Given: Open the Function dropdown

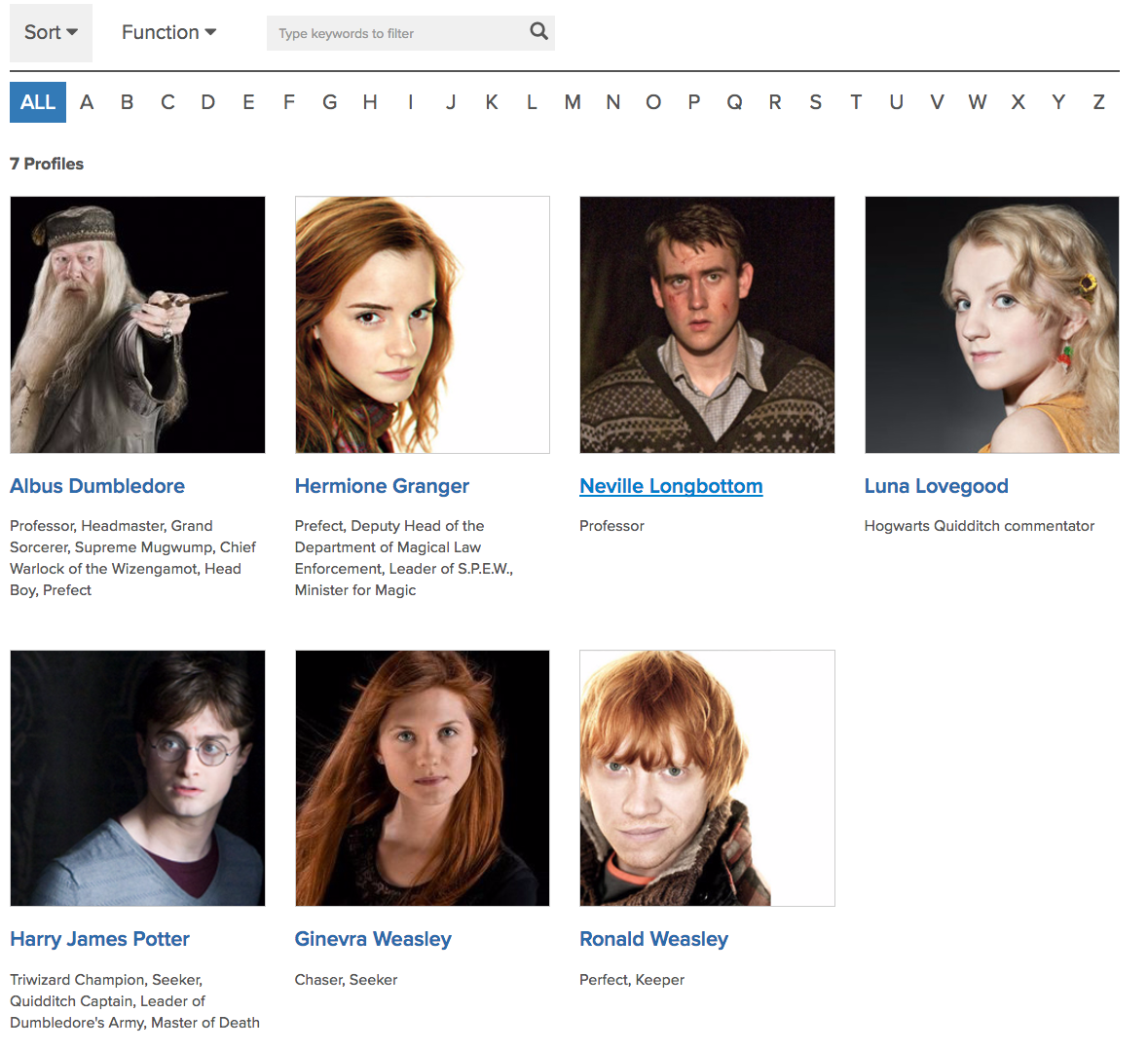Looking at the screenshot, I should (x=168, y=32).
